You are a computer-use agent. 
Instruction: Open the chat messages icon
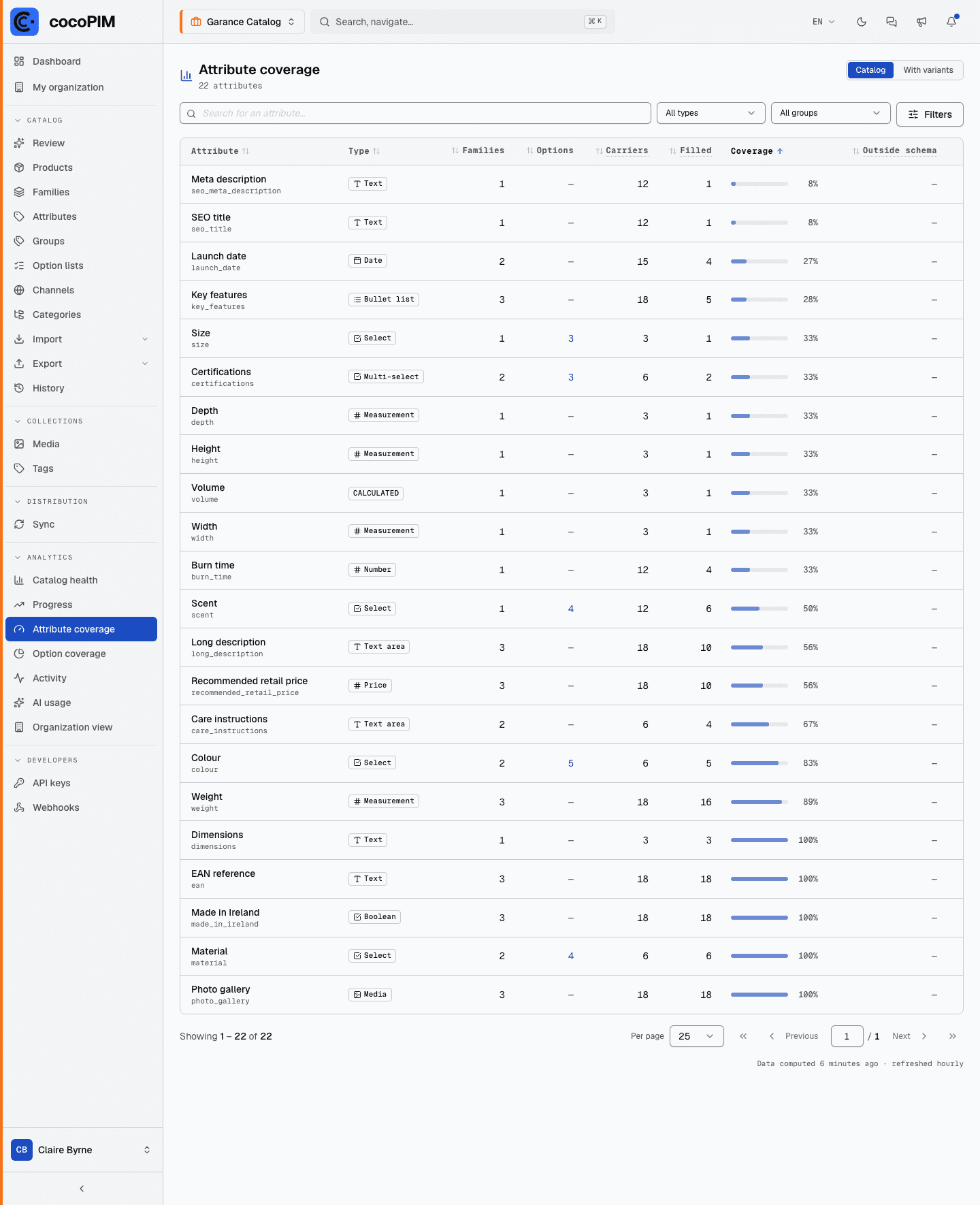click(x=892, y=22)
